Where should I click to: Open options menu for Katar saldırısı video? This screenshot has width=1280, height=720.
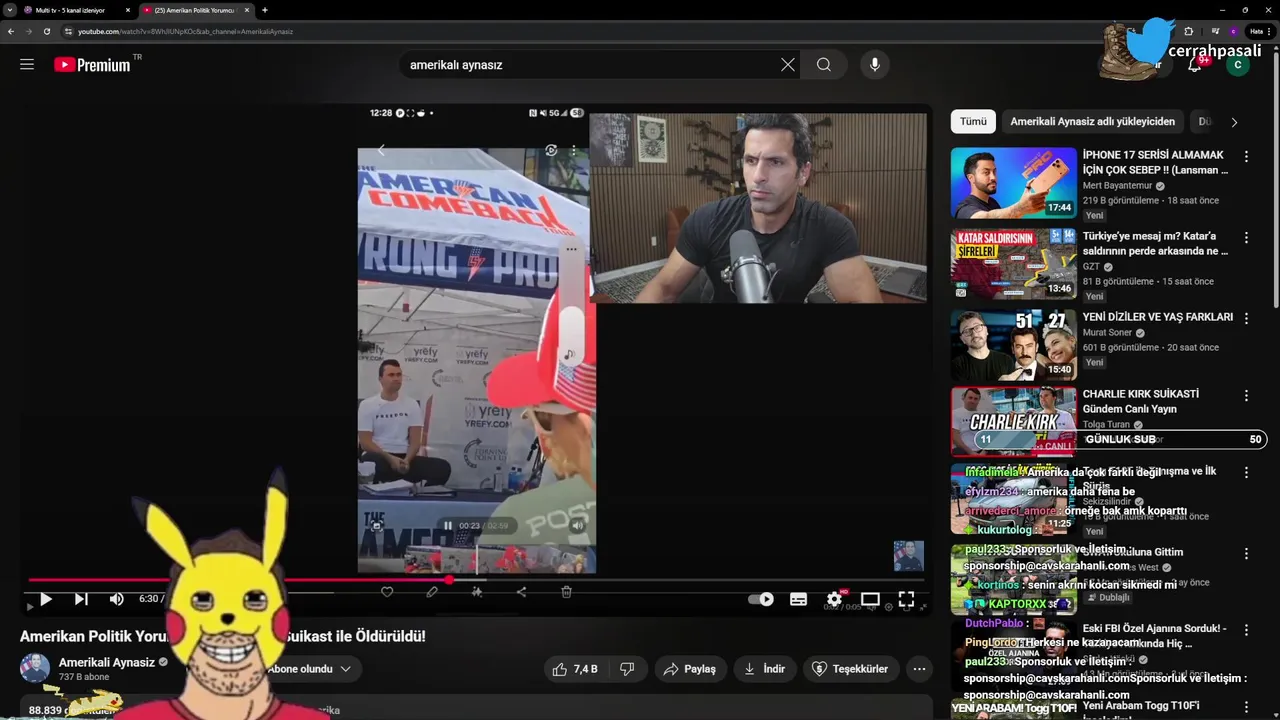pyautogui.click(x=1246, y=238)
